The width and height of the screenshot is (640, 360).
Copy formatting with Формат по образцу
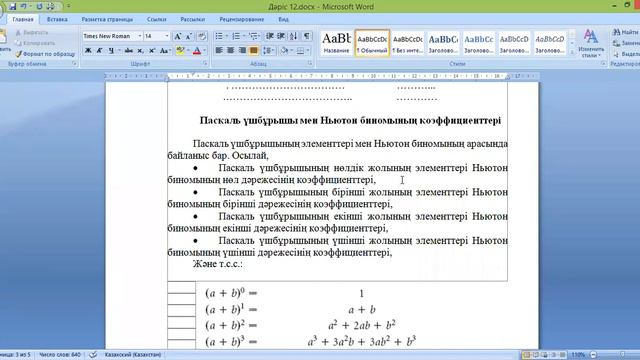tap(45, 54)
